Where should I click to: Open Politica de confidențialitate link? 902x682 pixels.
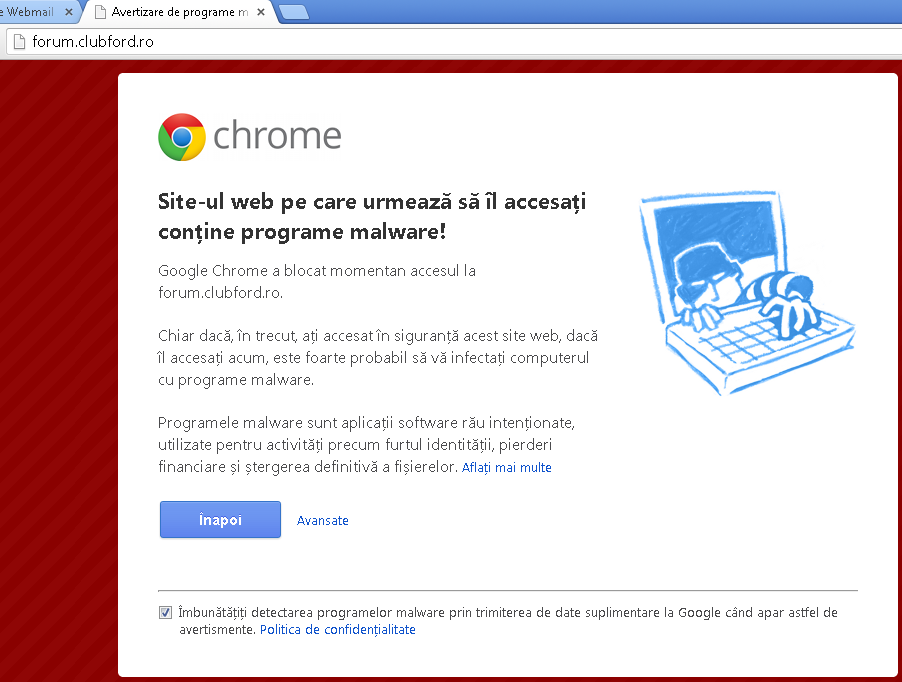click(338, 630)
